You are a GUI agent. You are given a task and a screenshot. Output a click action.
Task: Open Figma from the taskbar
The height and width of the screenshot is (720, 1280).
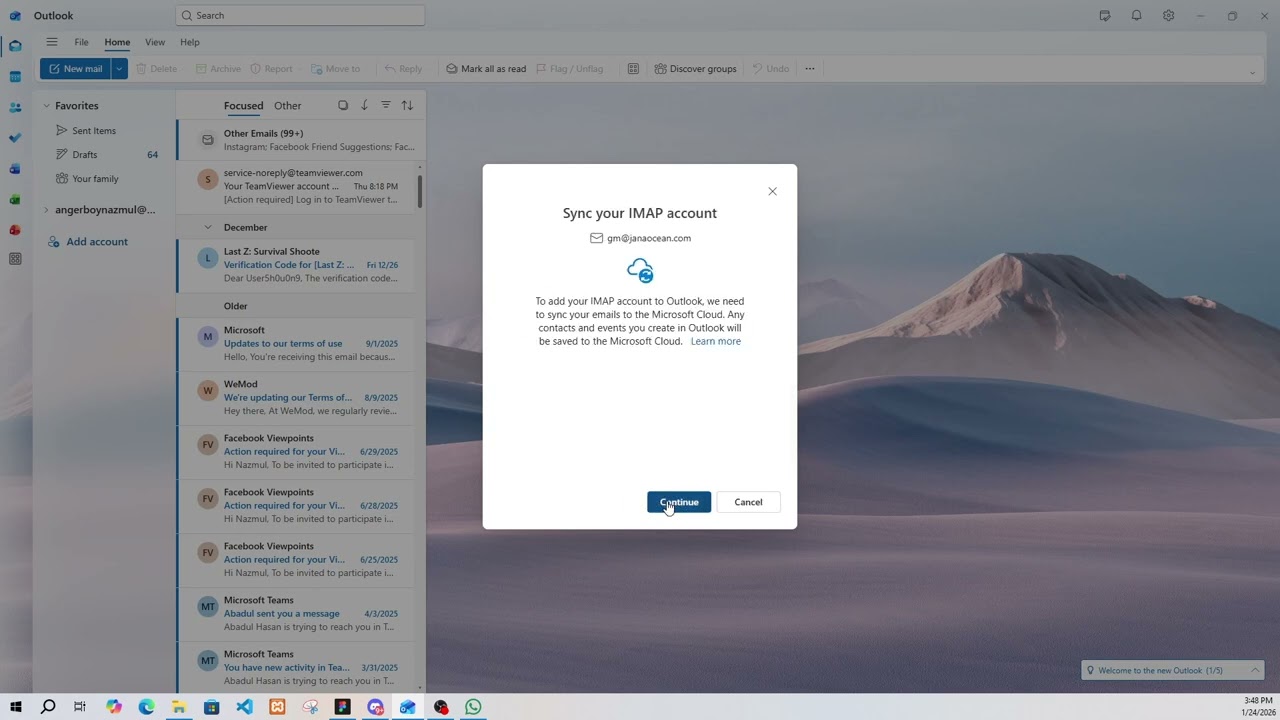(x=343, y=707)
